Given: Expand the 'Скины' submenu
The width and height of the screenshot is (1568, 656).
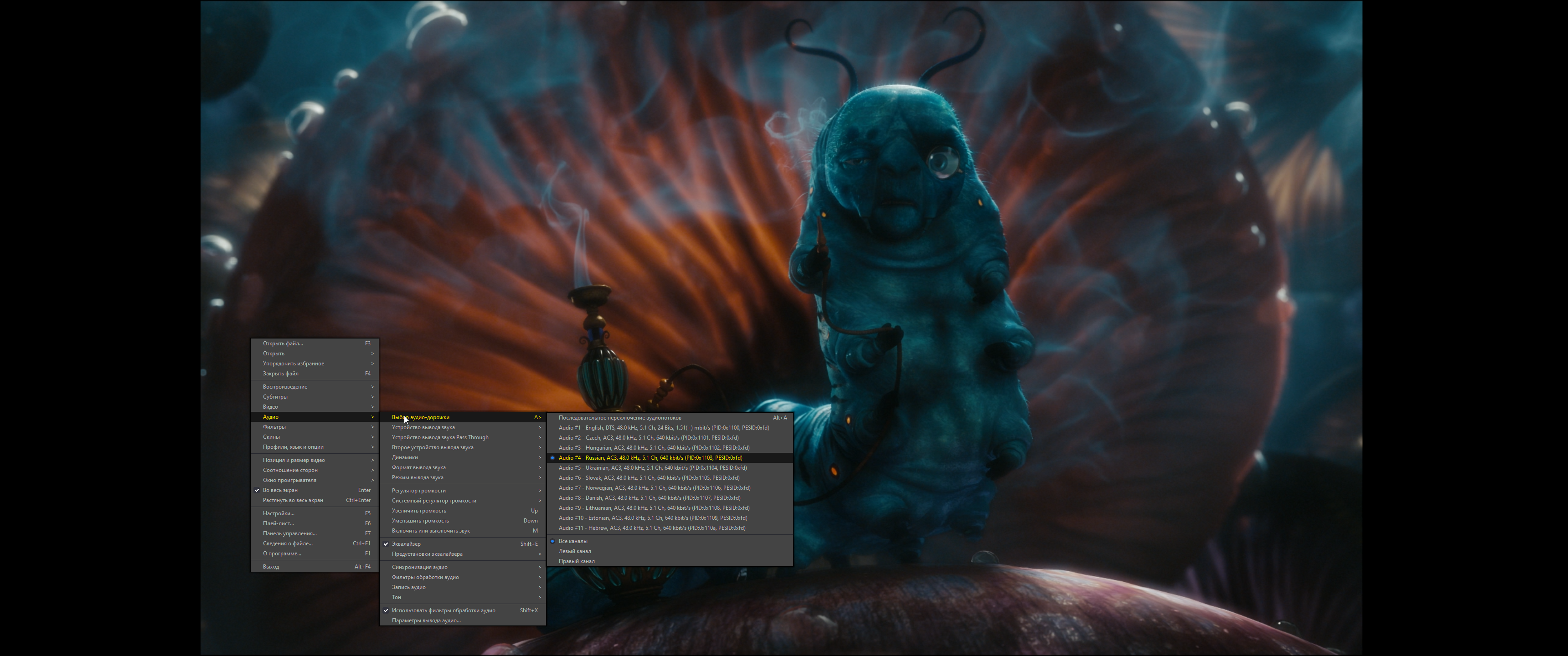Looking at the screenshot, I should (315, 436).
